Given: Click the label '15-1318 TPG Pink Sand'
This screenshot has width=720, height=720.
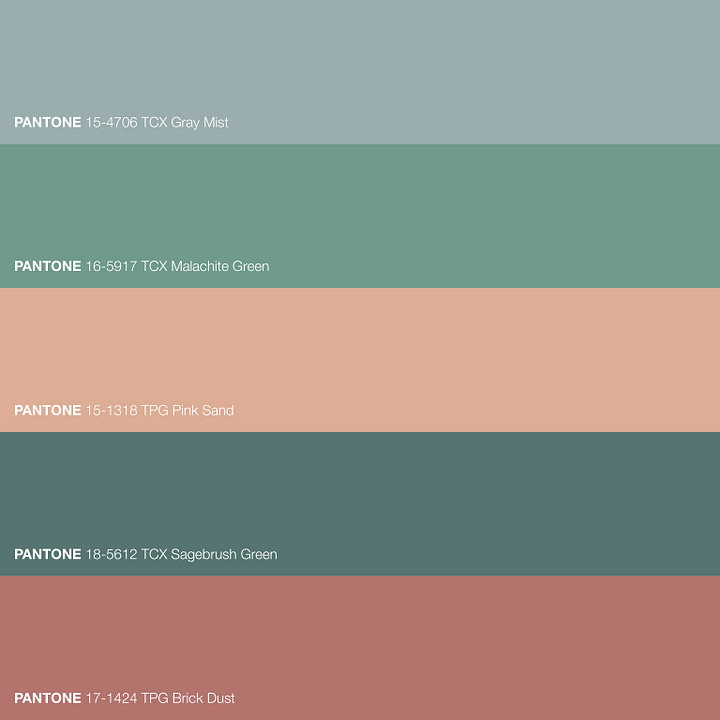Looking at the screenshot, I should tap(160, 410).
